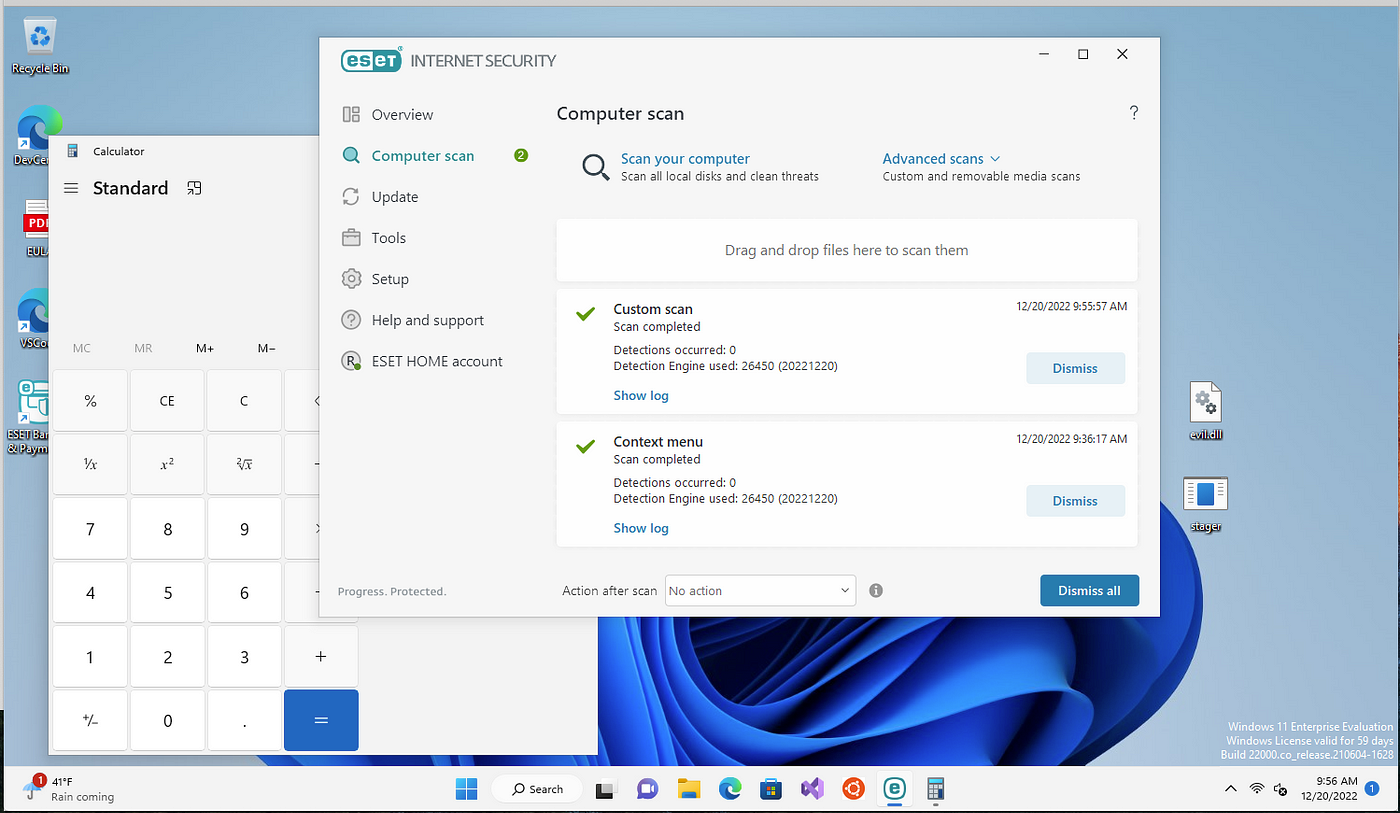Open Task View from the taskbar
Viewport: 1400px width, 813px height.
point(605,789)
